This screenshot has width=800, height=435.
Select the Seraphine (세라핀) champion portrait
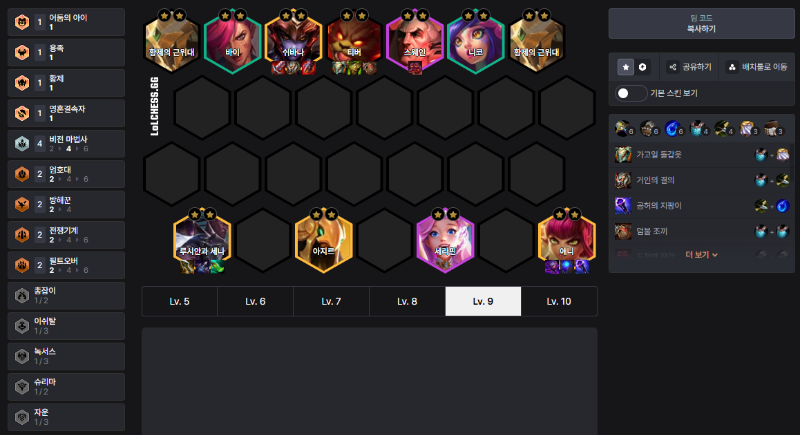click(x=445, y=242)
